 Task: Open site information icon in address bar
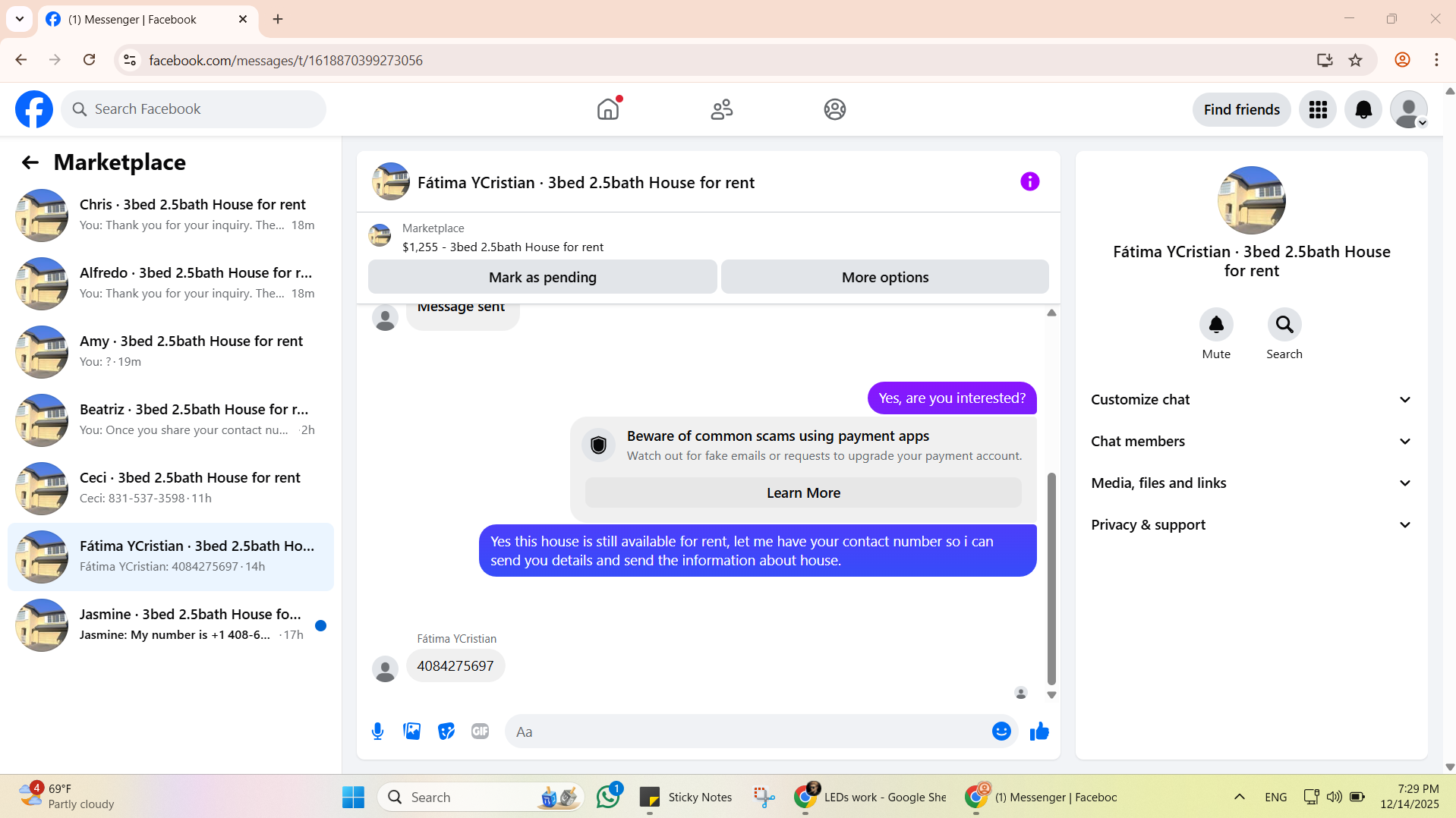[130, 60]
